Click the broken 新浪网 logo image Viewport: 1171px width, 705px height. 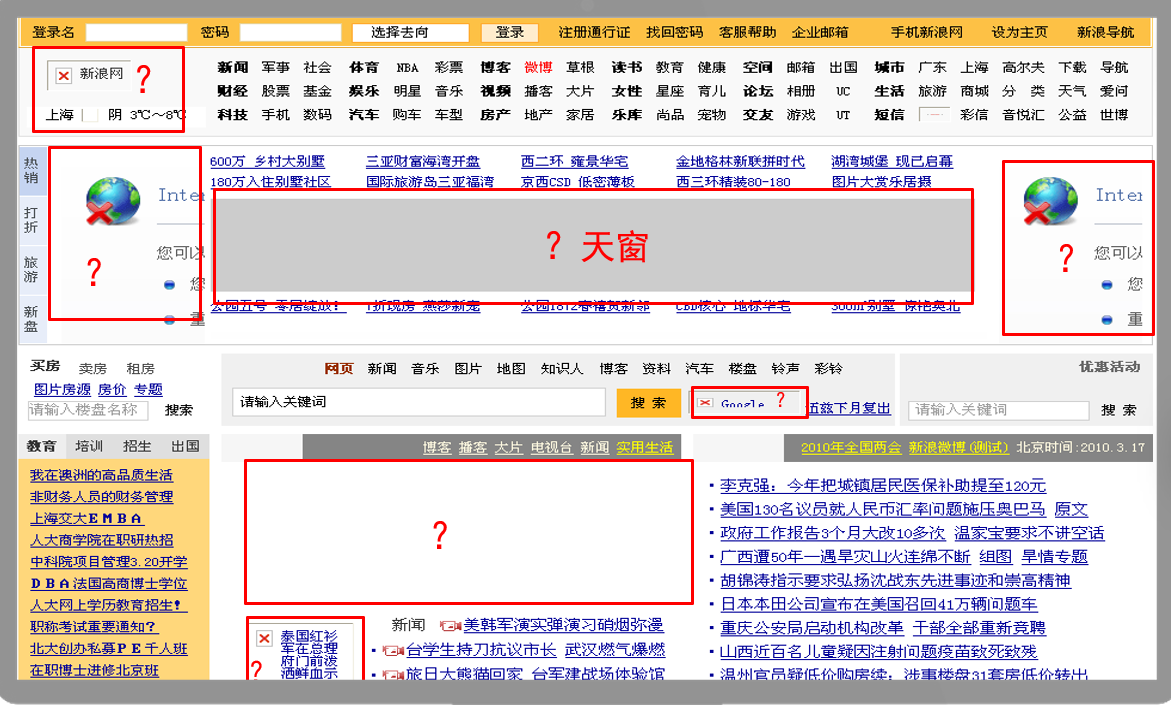click(x=89, y=75)
